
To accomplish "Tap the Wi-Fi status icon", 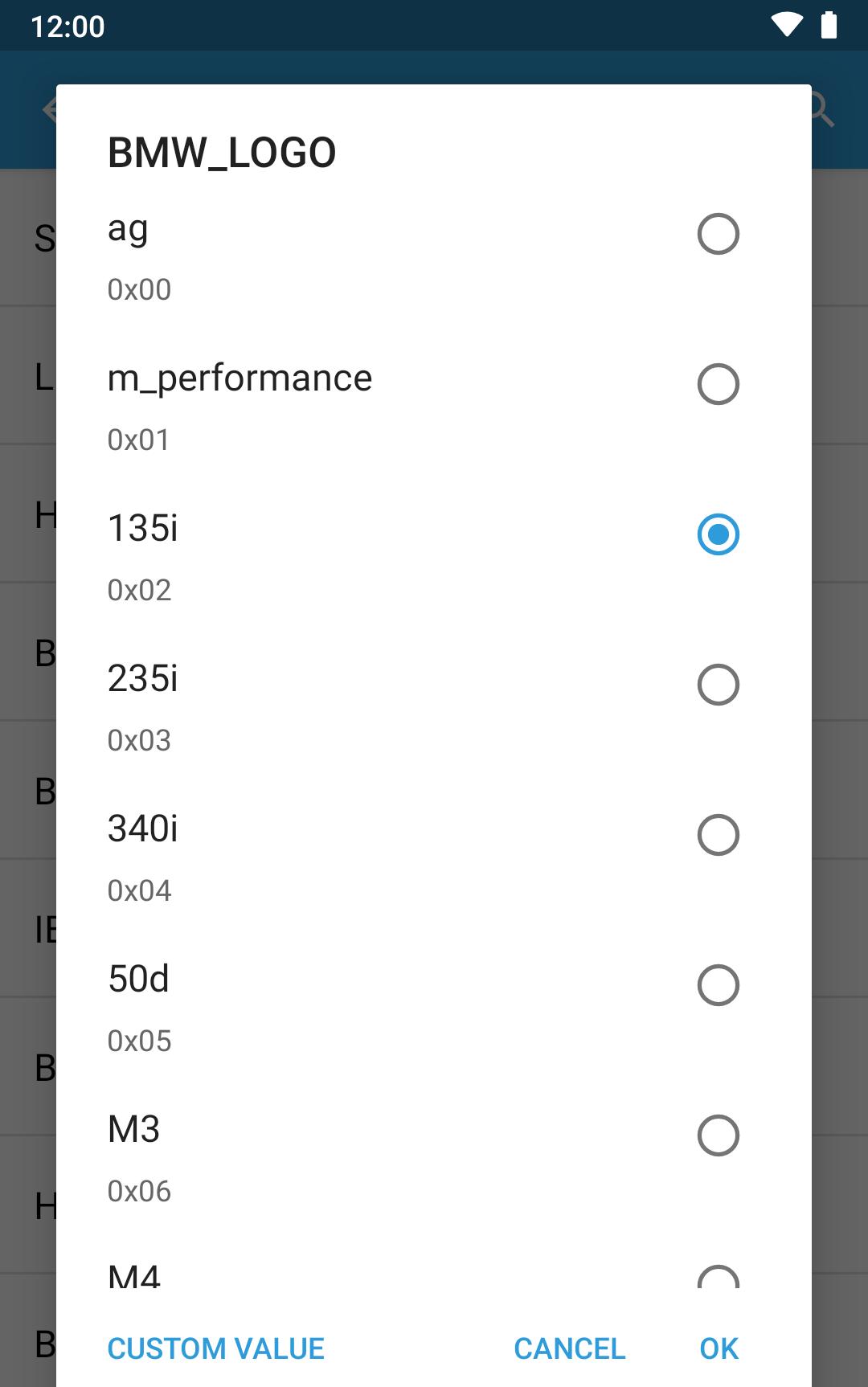I will coord(787,25).
